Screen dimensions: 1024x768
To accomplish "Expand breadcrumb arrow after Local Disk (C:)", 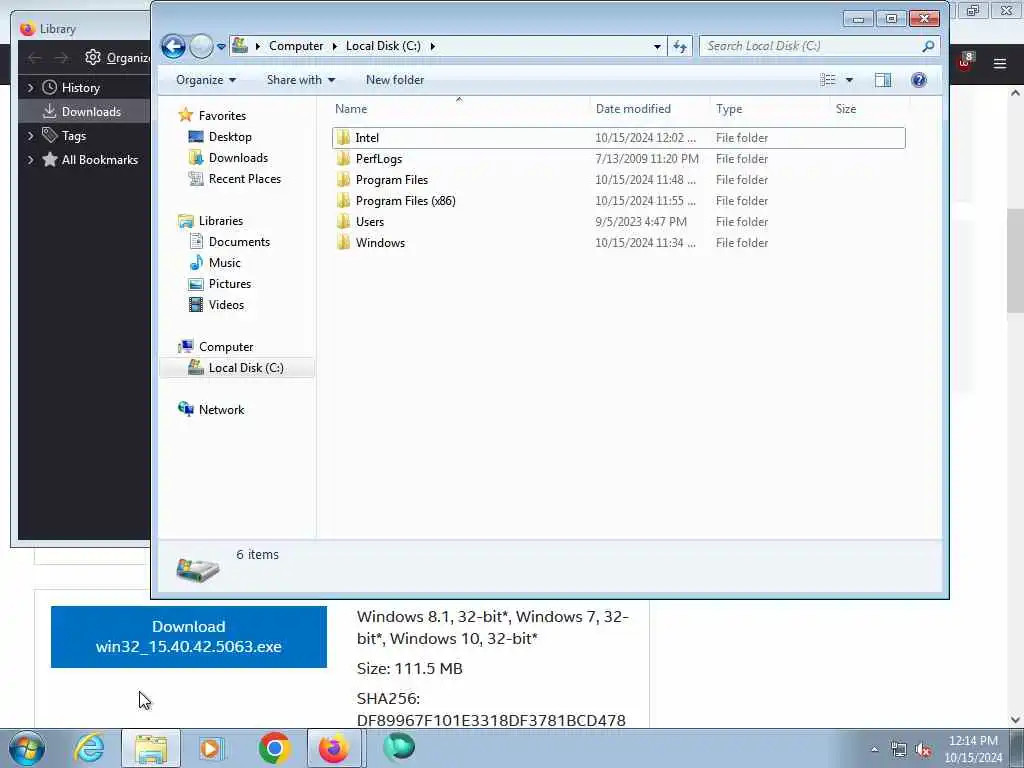I will pos(432,46).
